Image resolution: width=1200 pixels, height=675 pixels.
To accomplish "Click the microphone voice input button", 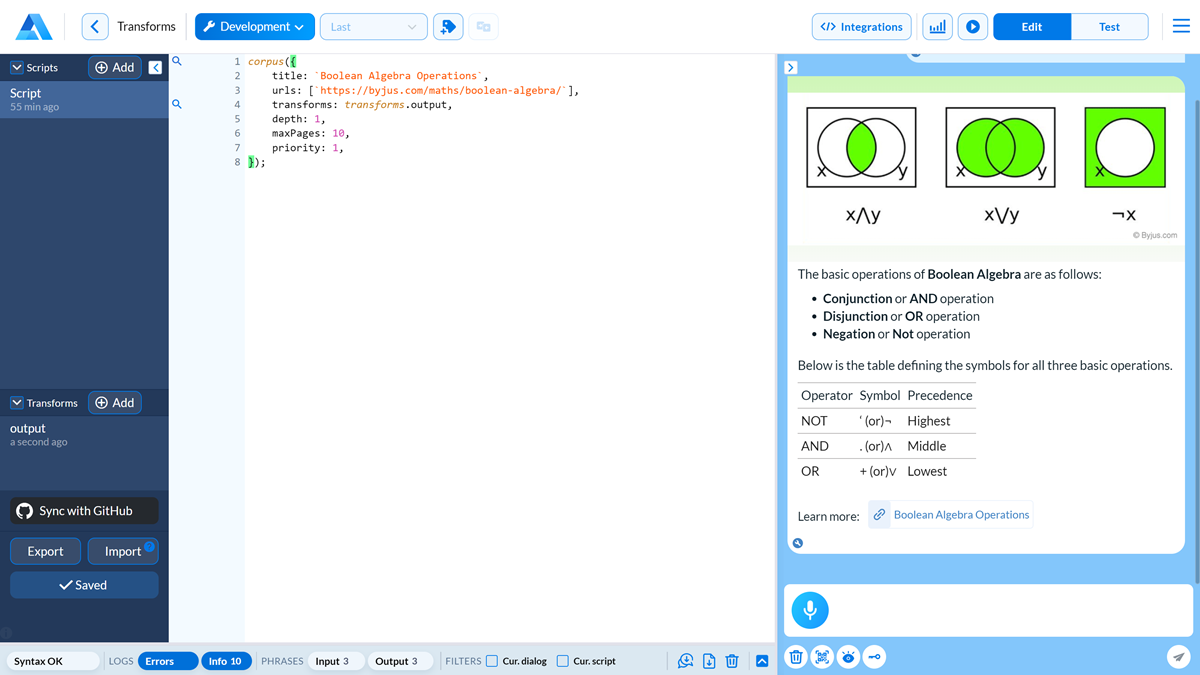I will click(810, 610).
